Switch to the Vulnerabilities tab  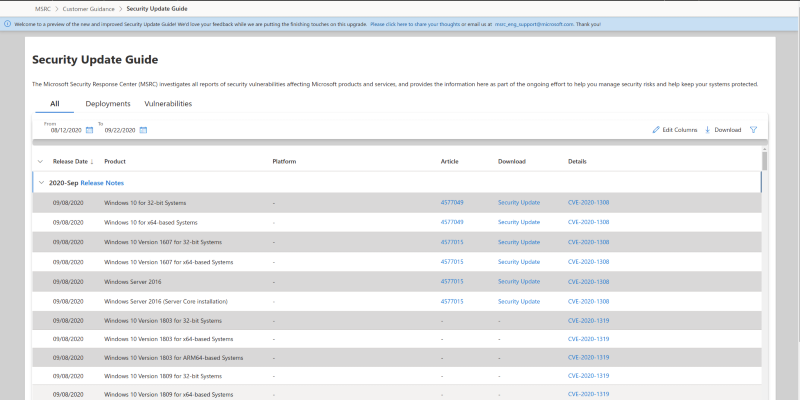coord(168,104)
